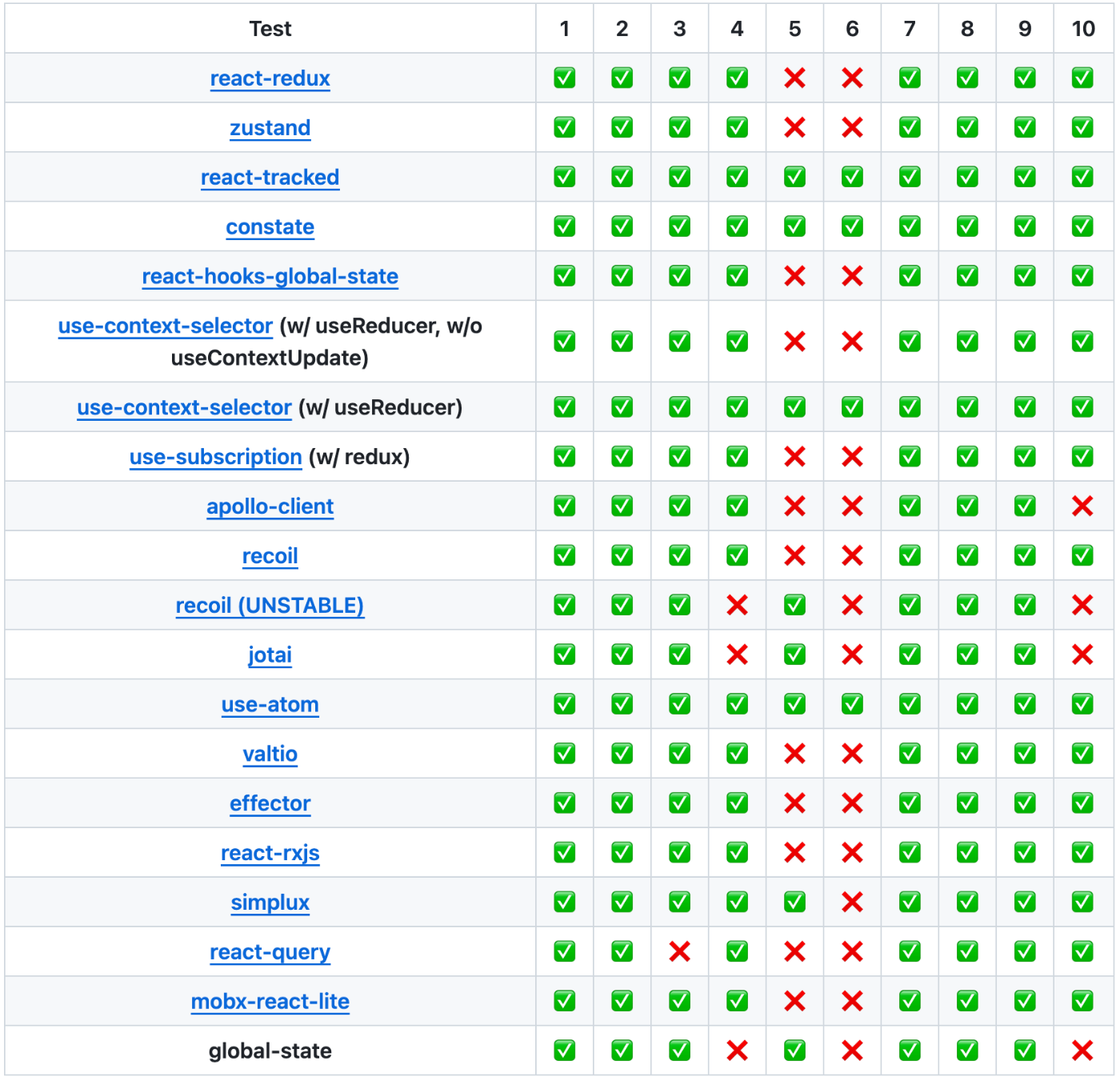The width and height of the screenshot is (1120, 1081).
Task: Click the red cross for simplux test 6
Action: (852, 903)
